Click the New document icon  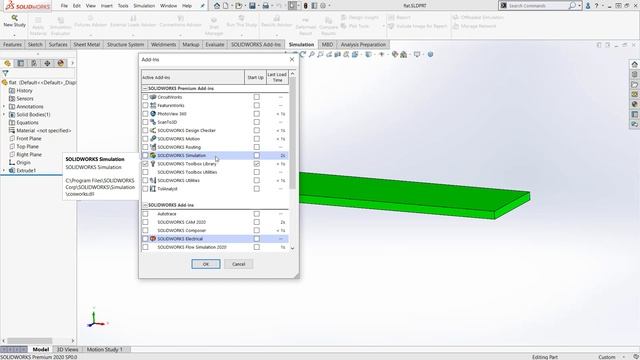click(x=225, y=6)
